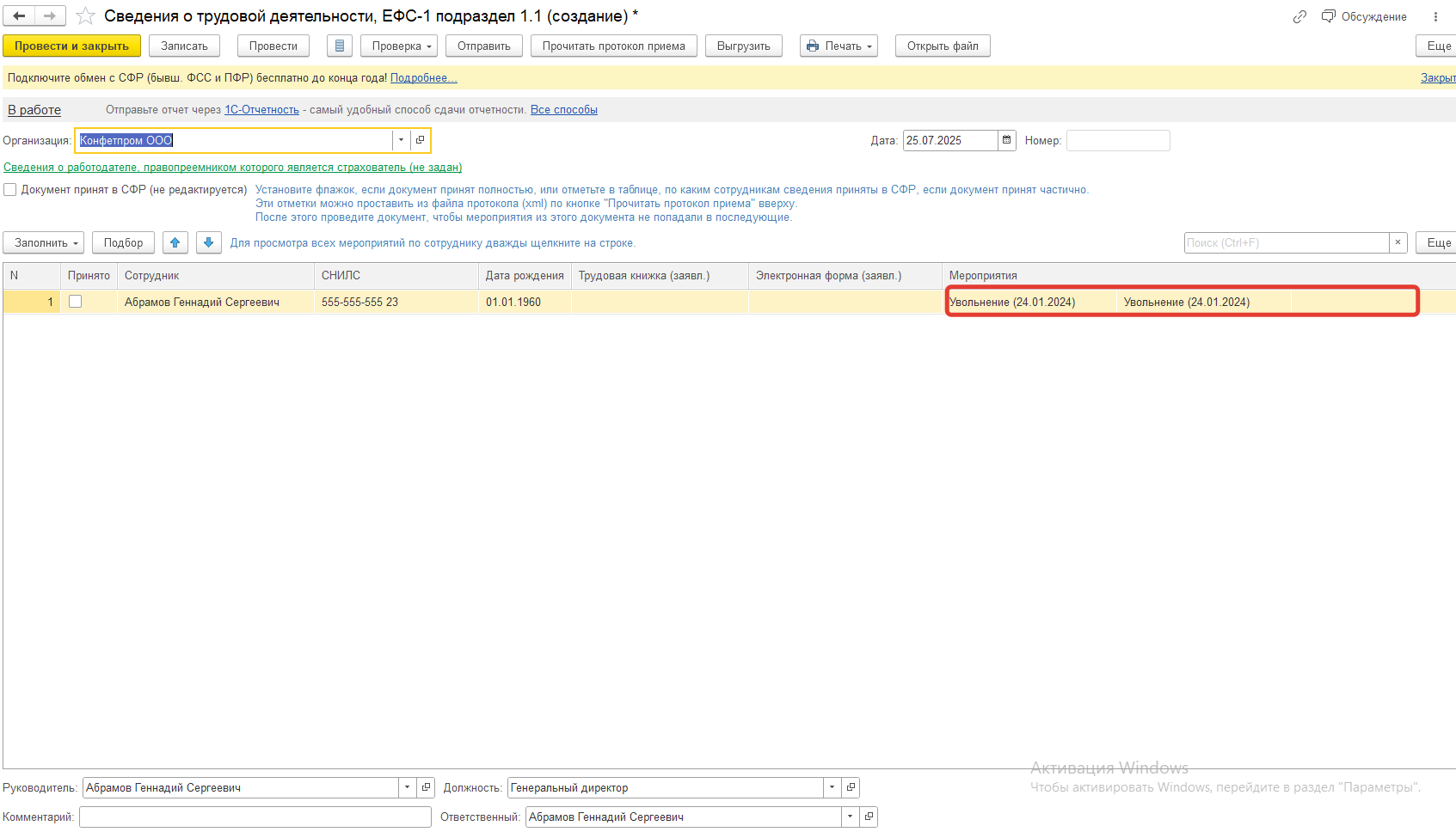This screenshot has height=832, width=1456.
Task: Click the 'Провести и закрыть' button
Action: 71,46
